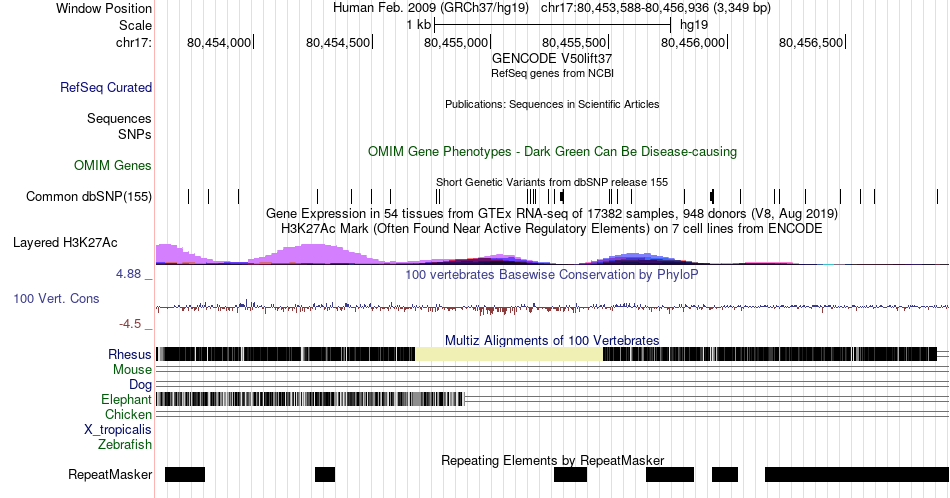Click the Scale track label
The height and width of the screenshot is (498, 950).
[x=135, y=25]
